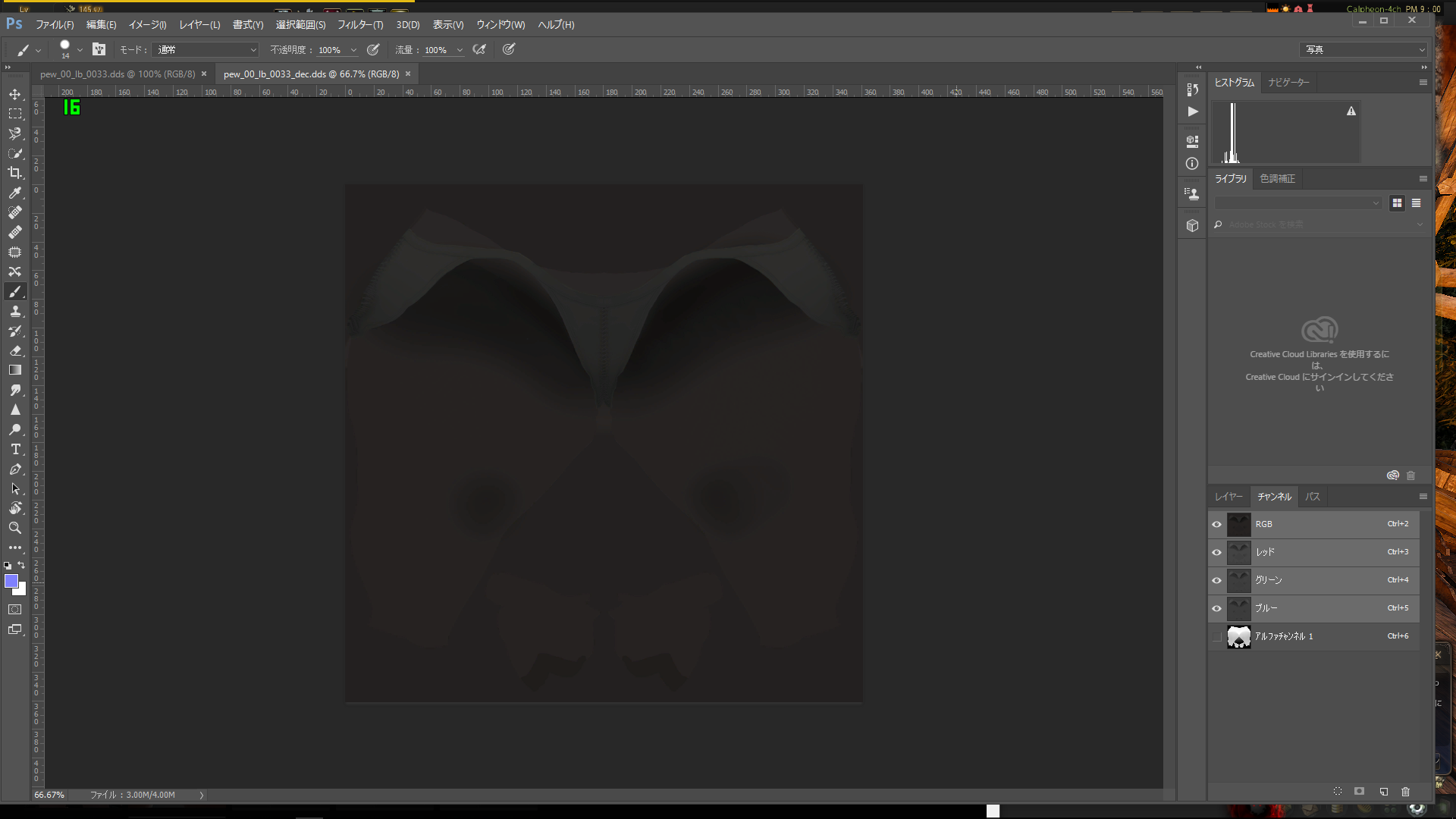
Task: Click the foreground color swatch
Action: pos(11,581)
